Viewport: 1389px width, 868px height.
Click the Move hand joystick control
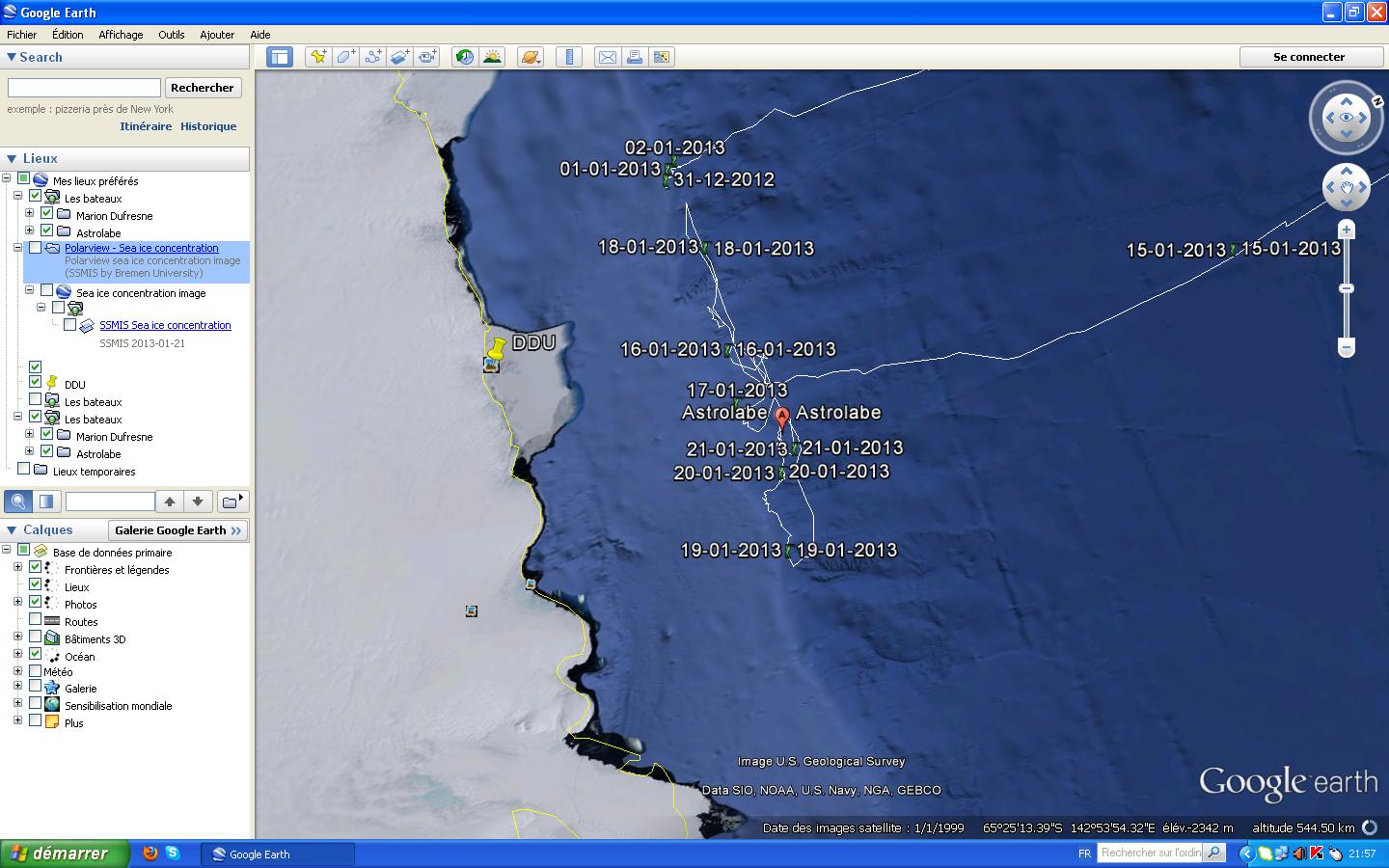click(x=1347, y=187)
